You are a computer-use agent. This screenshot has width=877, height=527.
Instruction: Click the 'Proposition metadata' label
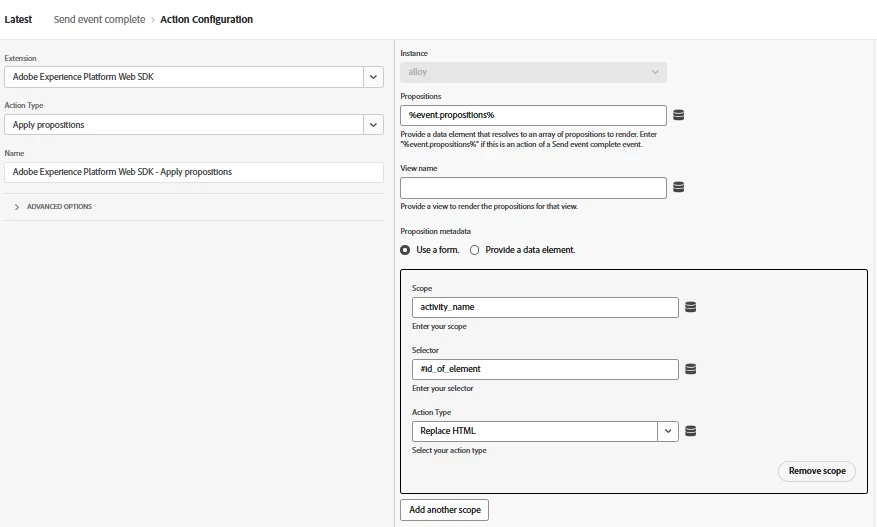(x=435, y=231)
